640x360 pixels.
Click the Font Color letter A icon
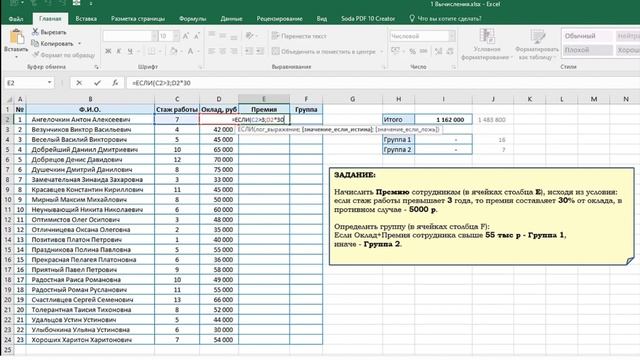click(190, 51)
